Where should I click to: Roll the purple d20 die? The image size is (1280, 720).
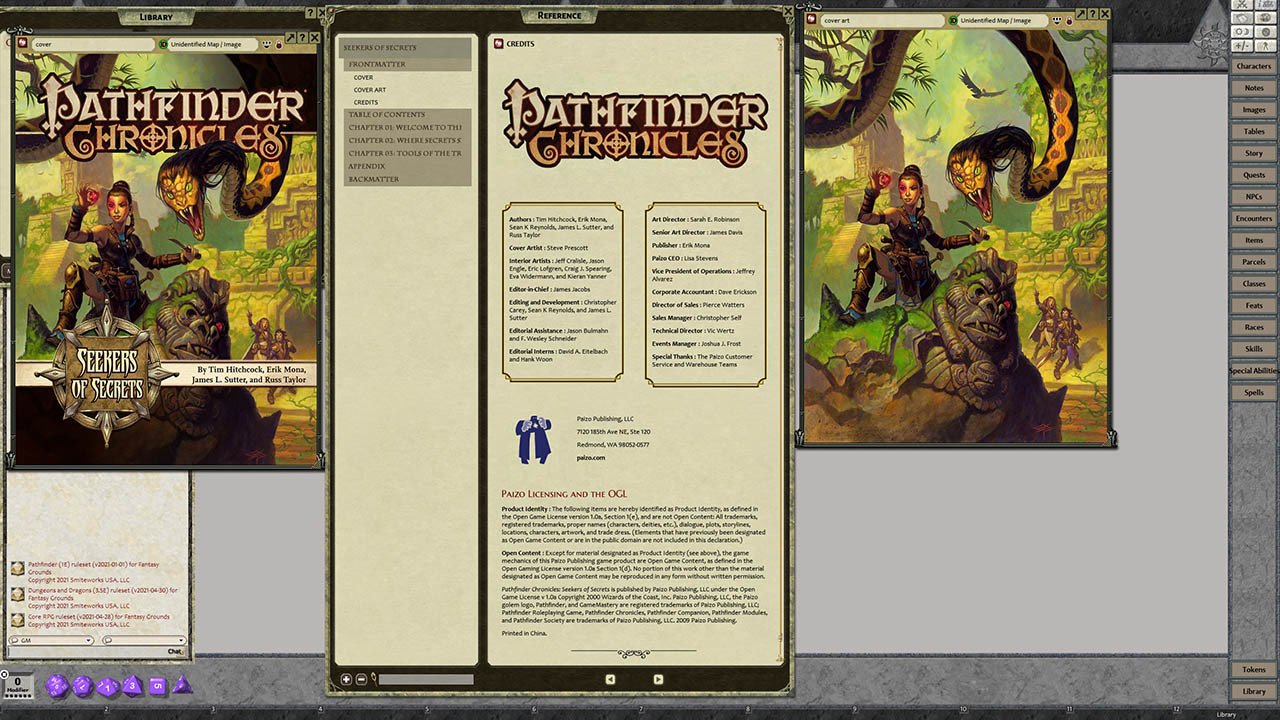[57, 686]
